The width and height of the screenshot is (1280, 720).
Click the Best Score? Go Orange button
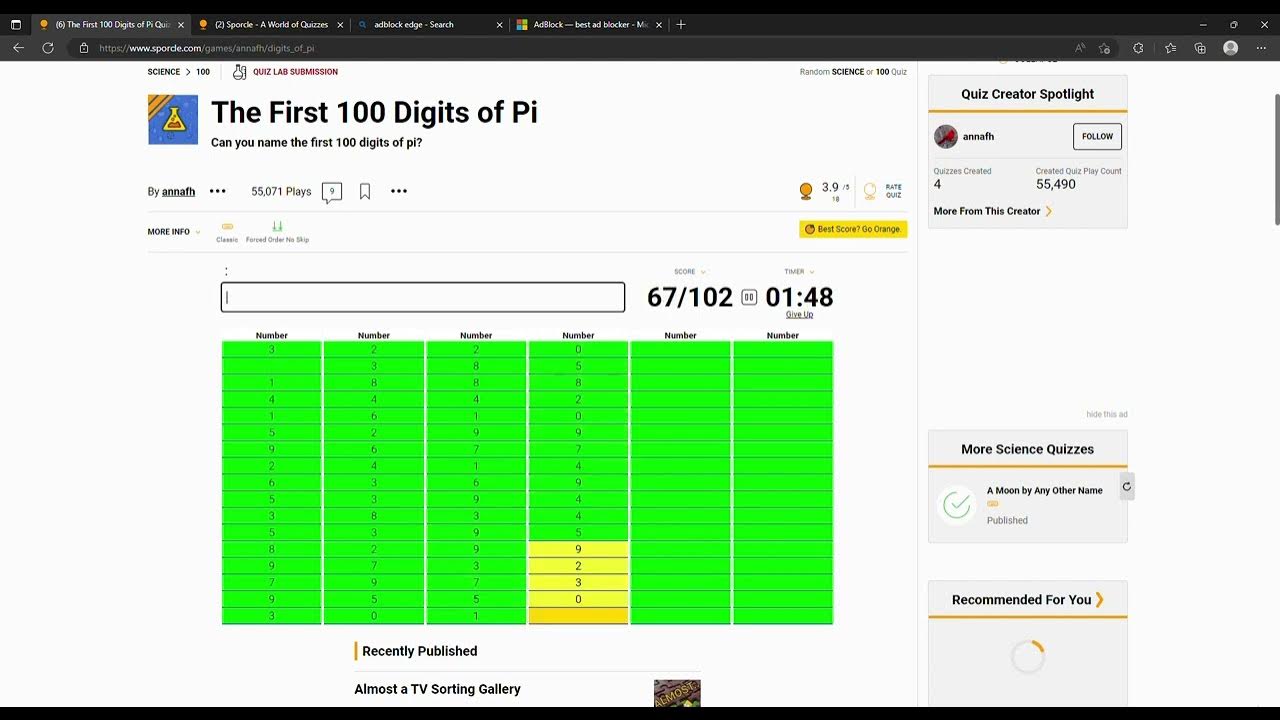pyautogui.click(x=853, y=229)
